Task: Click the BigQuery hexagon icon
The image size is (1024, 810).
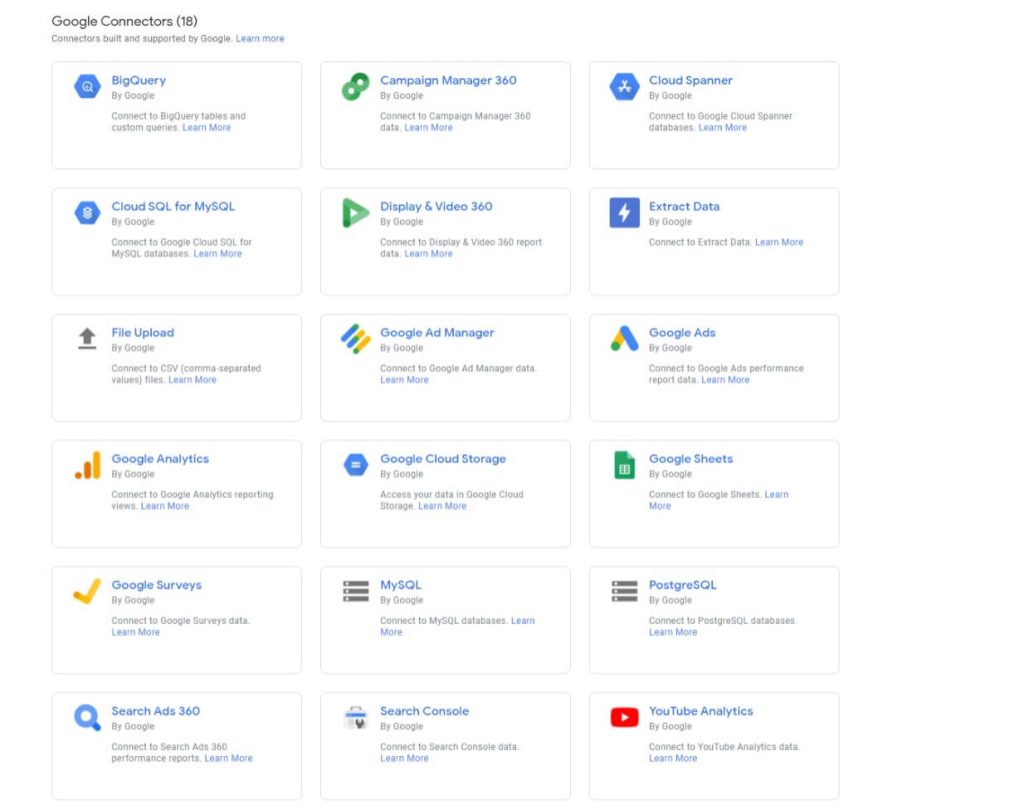Action: pyautogui.click(x=87, y=86)
